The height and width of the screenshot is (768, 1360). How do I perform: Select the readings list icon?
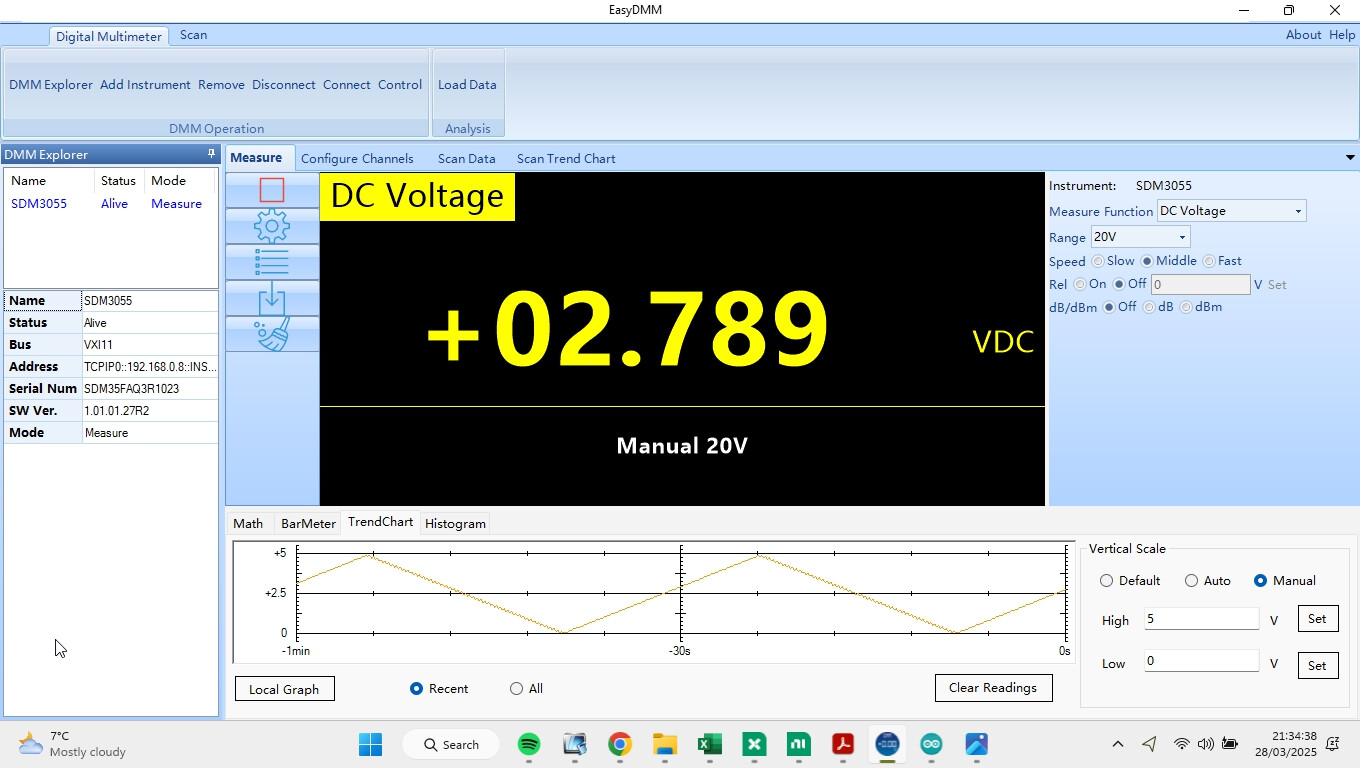point(272,261)
